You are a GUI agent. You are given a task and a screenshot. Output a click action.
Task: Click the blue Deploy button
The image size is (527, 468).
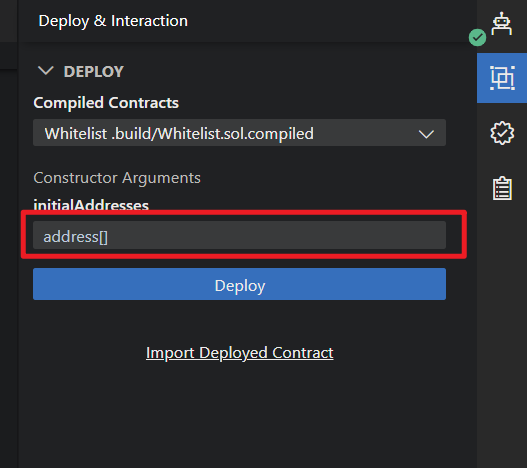point(239,284)
